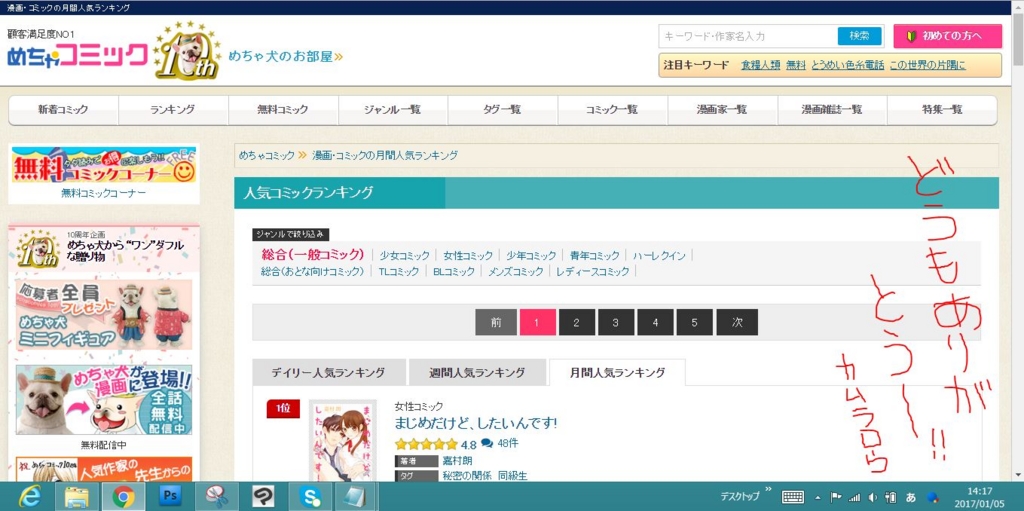
Task: Go to ranking page 3
Action: [616, 322]
